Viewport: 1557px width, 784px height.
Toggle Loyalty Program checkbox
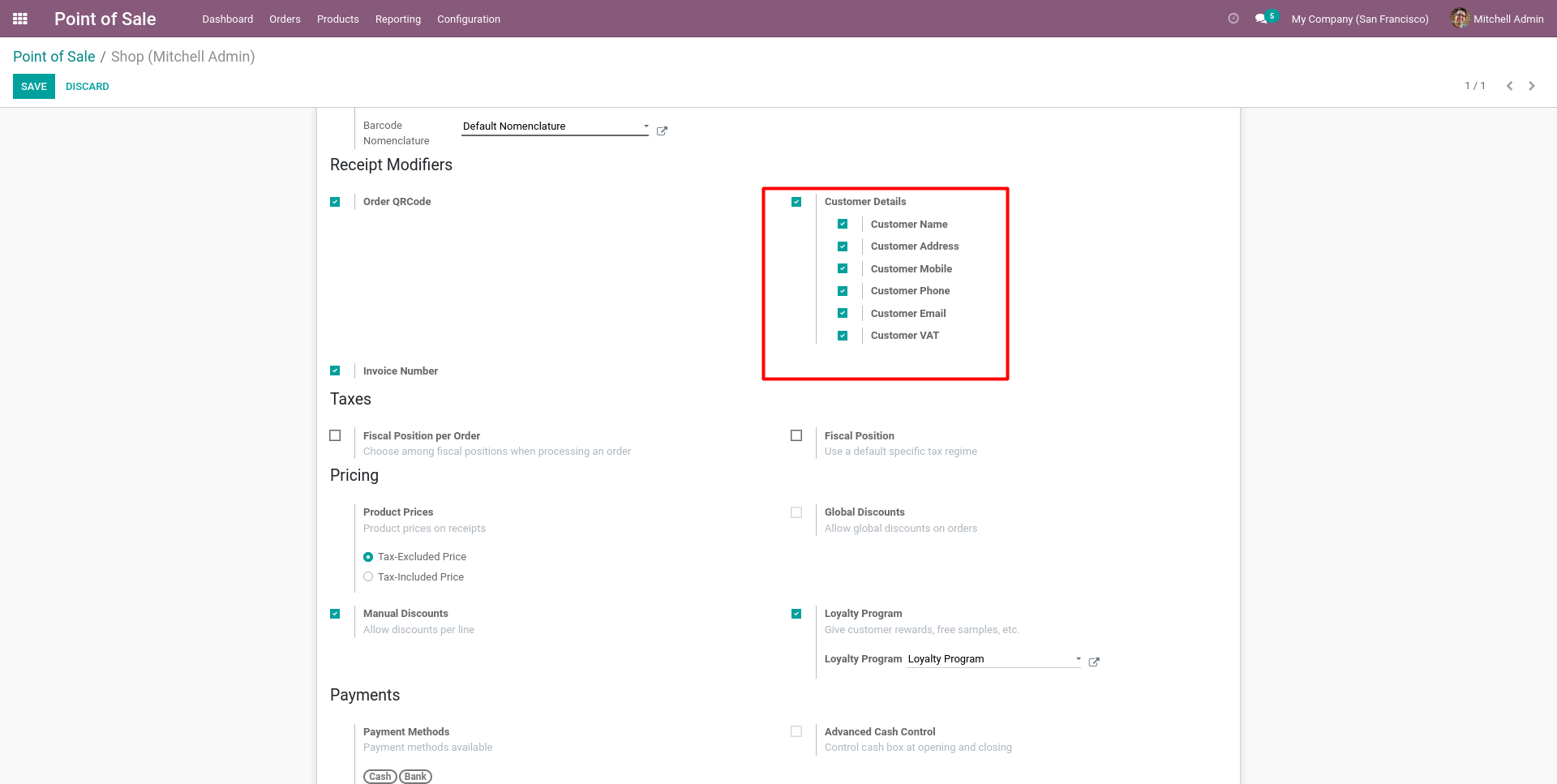(796, 614)
